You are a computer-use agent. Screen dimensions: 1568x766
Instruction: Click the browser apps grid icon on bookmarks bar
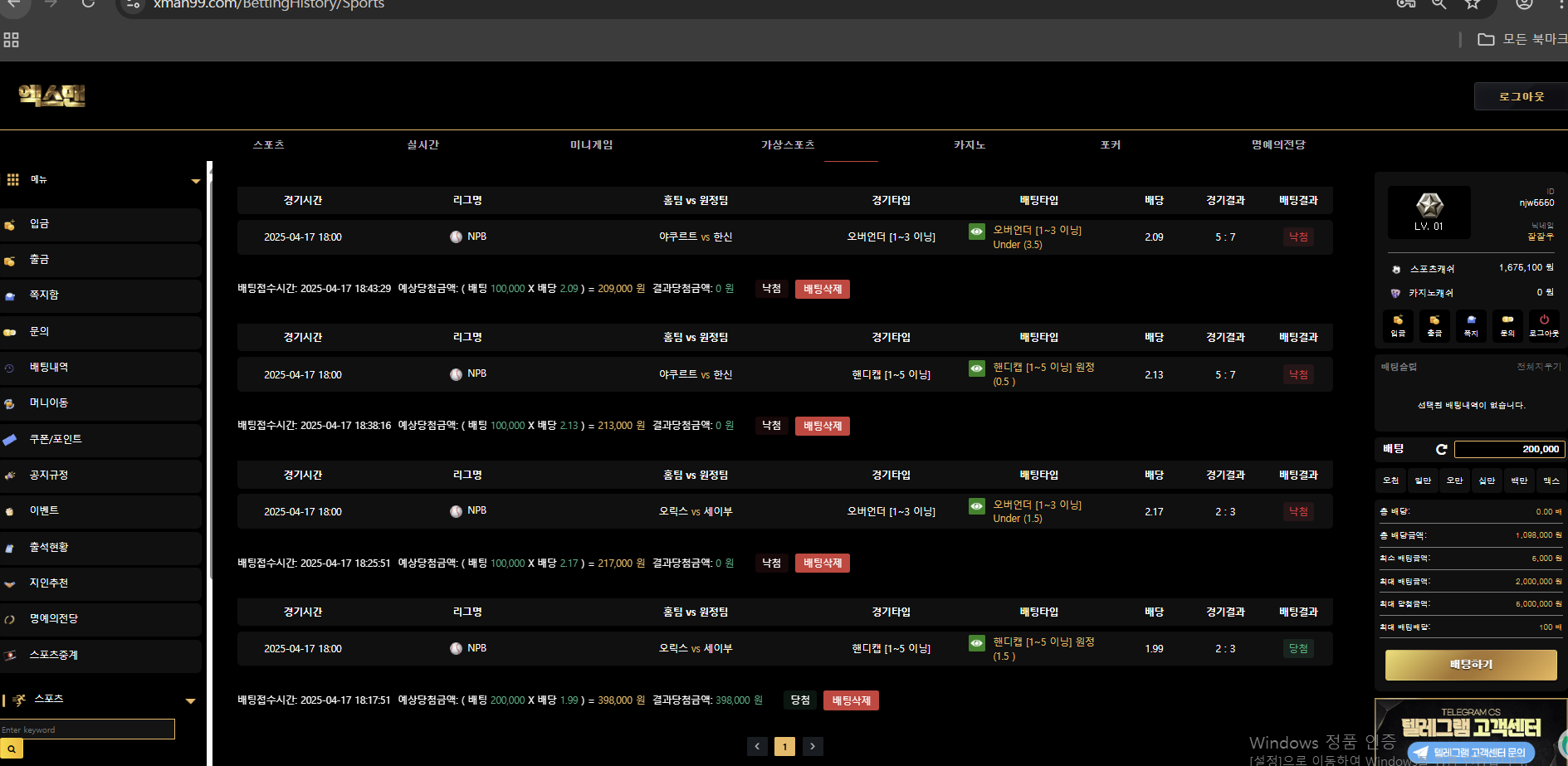(x=12, y=40)
